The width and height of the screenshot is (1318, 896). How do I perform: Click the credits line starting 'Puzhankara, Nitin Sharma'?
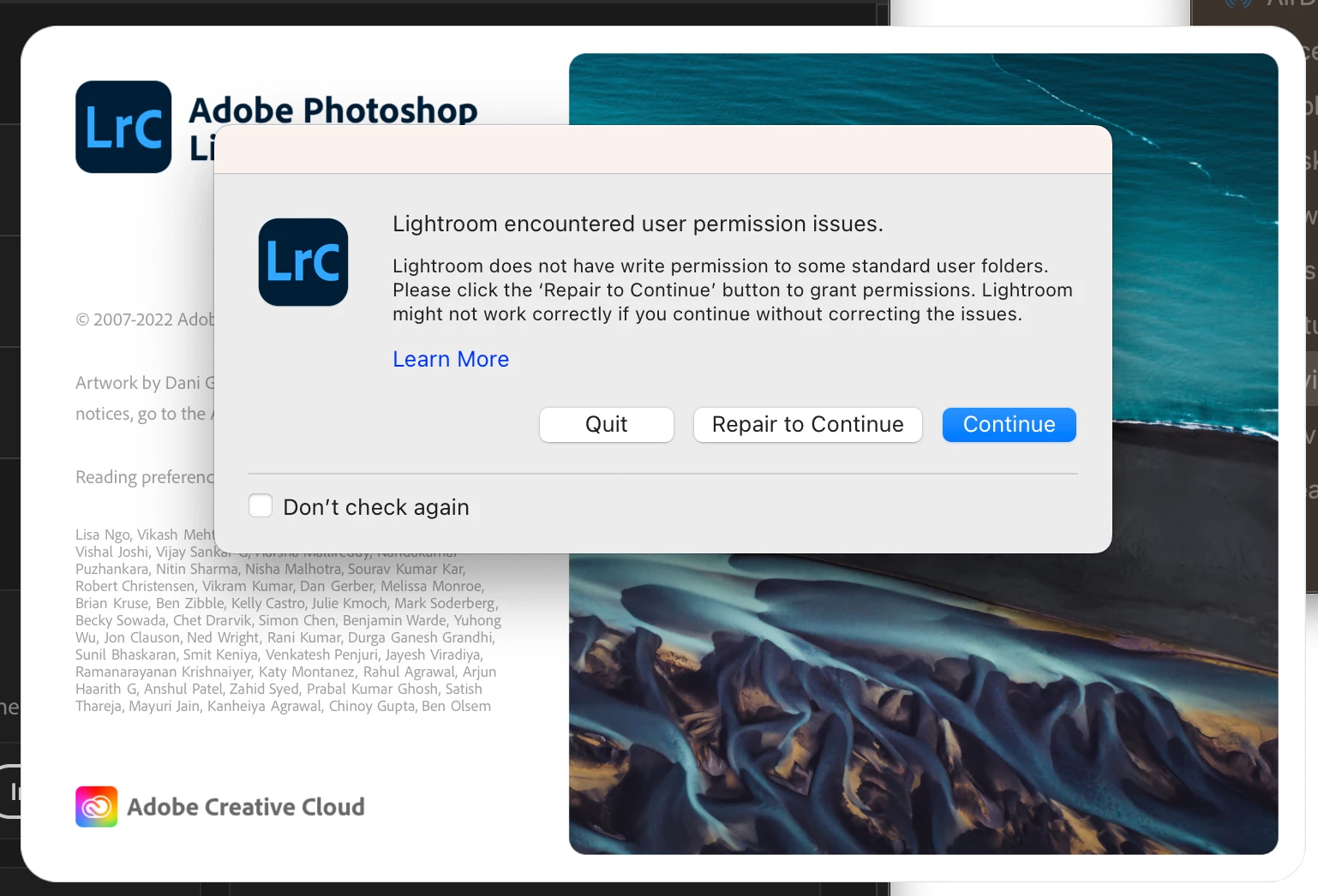[270, 569]
